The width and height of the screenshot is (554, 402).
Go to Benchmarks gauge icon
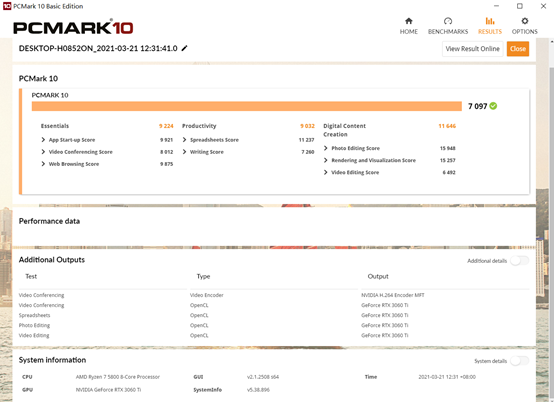coord(448,21)
